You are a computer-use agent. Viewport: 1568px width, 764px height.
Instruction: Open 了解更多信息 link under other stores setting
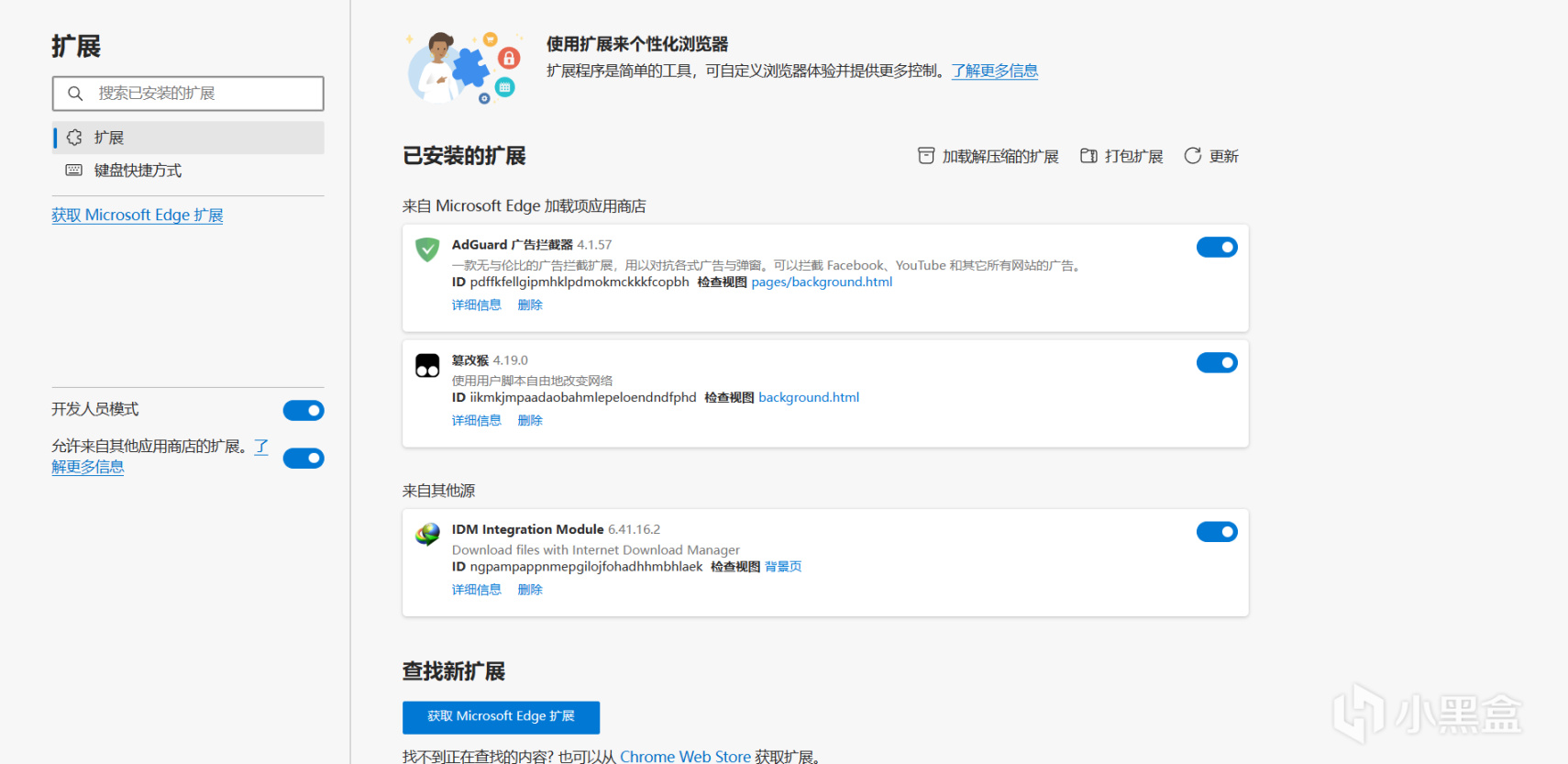[x=87, y=467]
